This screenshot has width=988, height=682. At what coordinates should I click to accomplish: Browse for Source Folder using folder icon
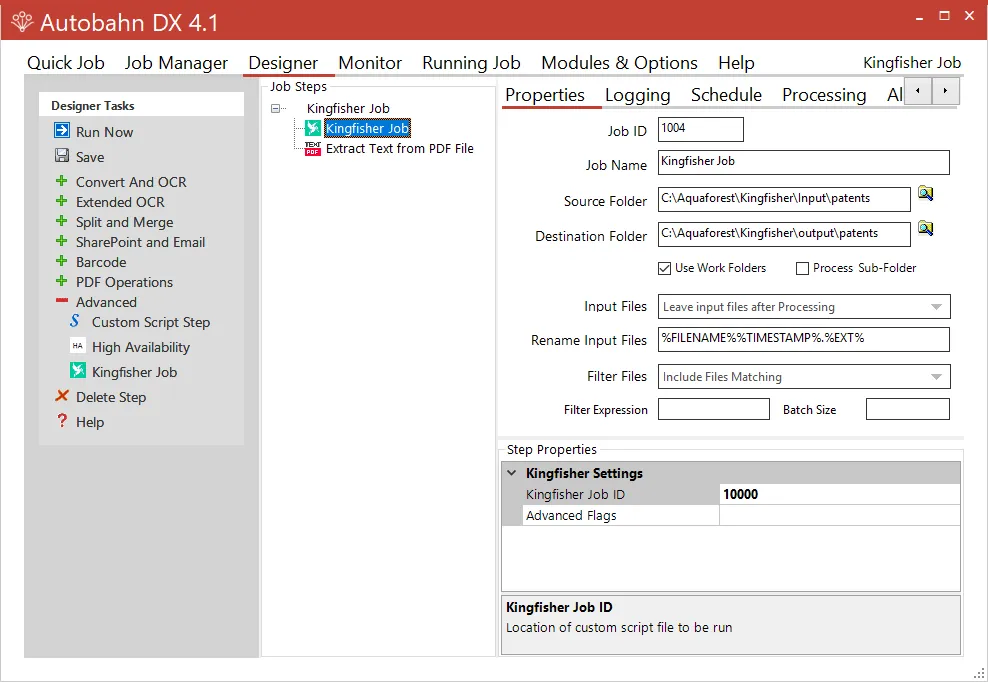(925, 194)
